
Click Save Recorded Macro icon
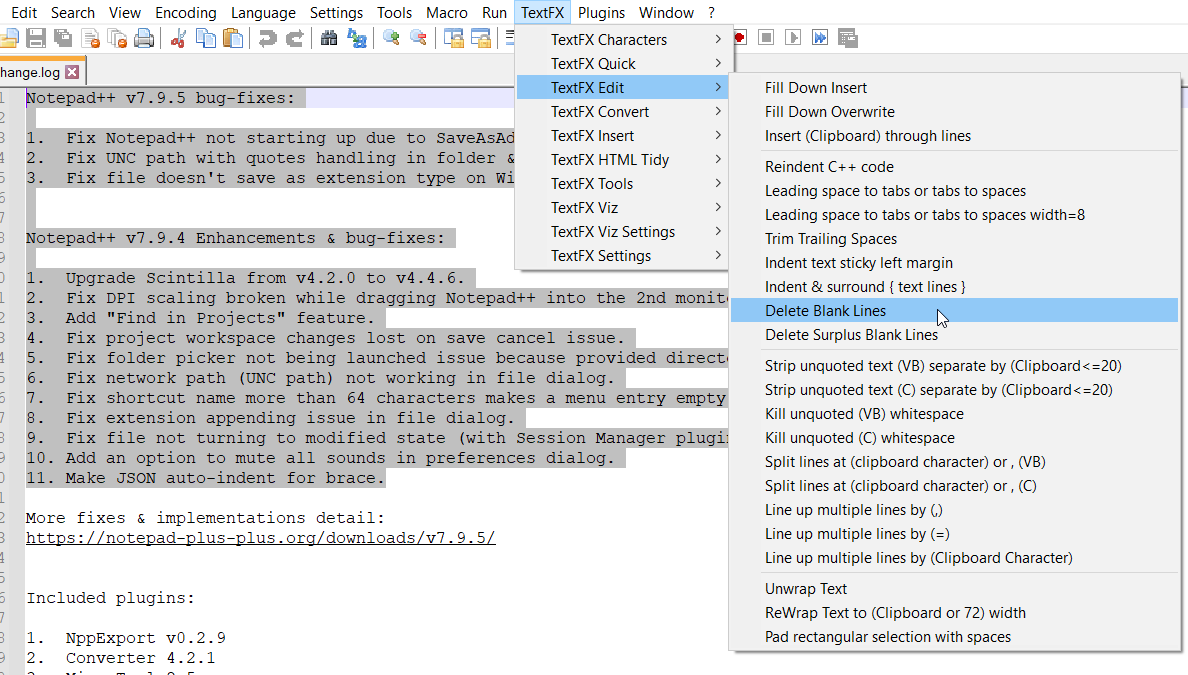(848, 38)
